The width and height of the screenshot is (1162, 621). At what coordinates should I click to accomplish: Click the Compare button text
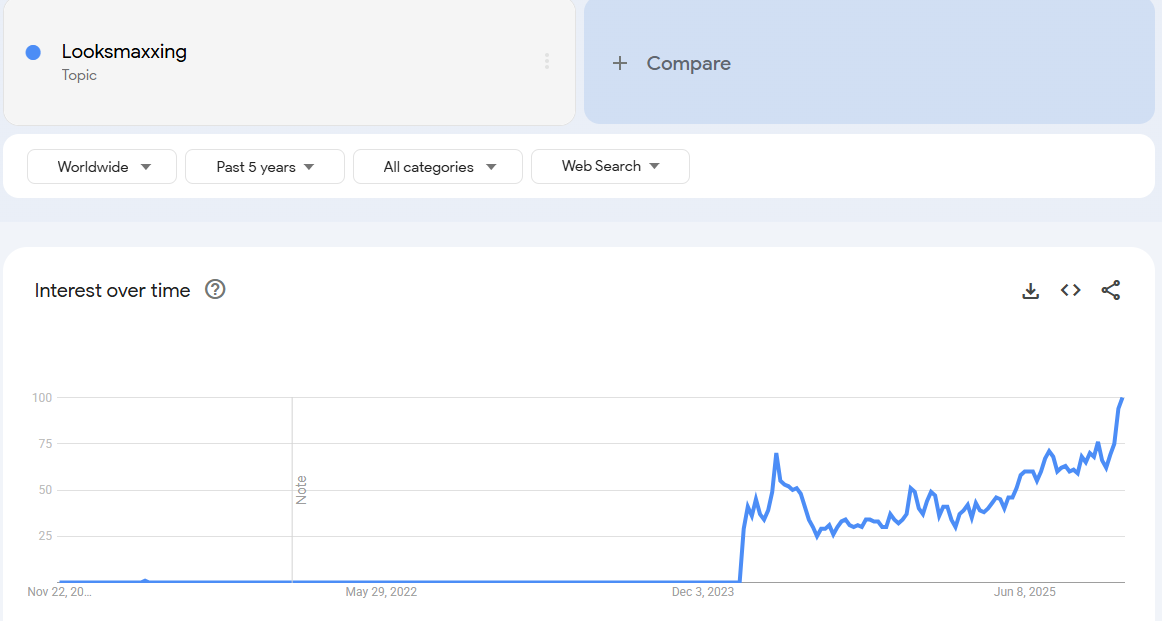pos(688,63)
